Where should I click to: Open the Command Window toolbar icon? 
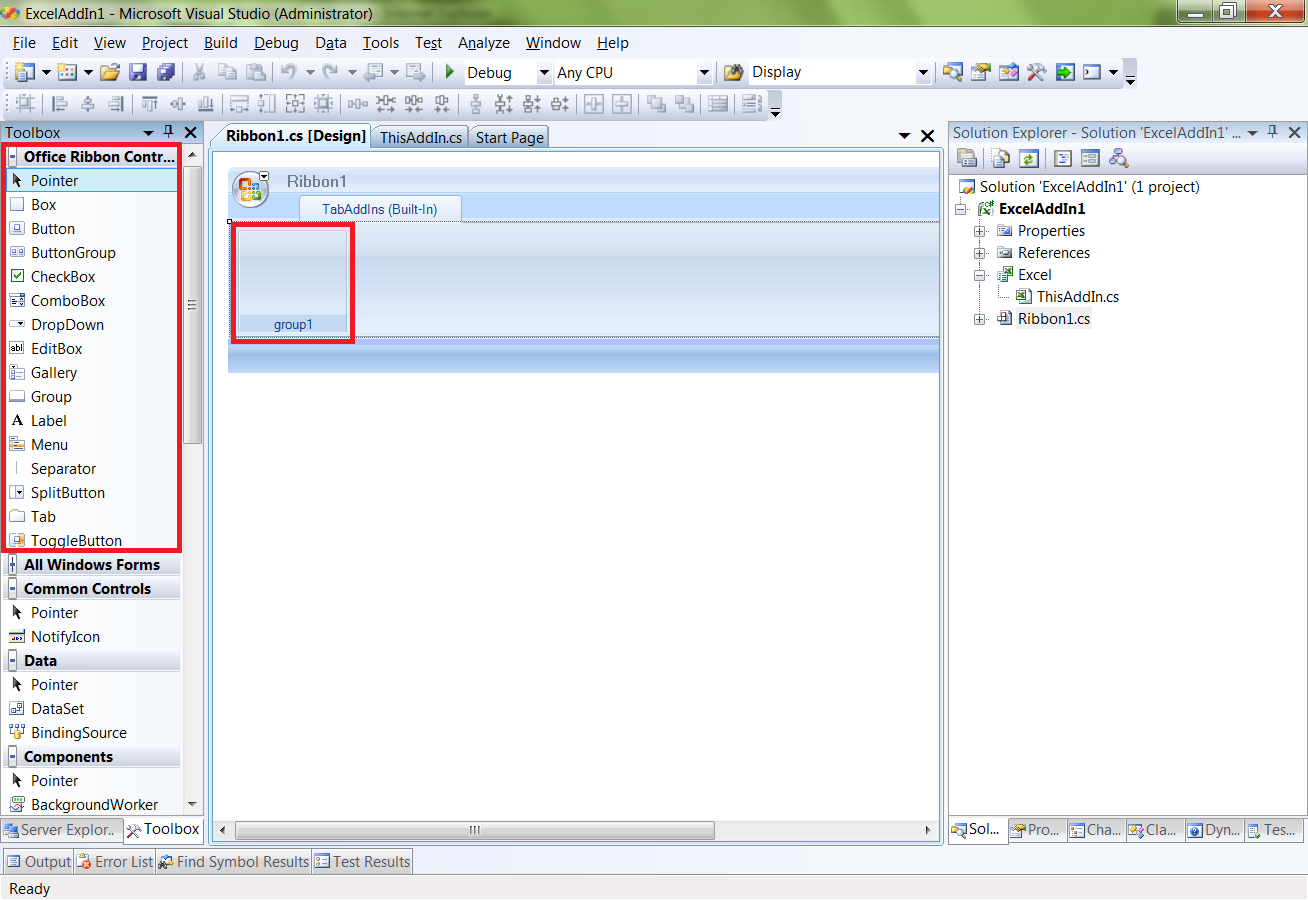1092,72
